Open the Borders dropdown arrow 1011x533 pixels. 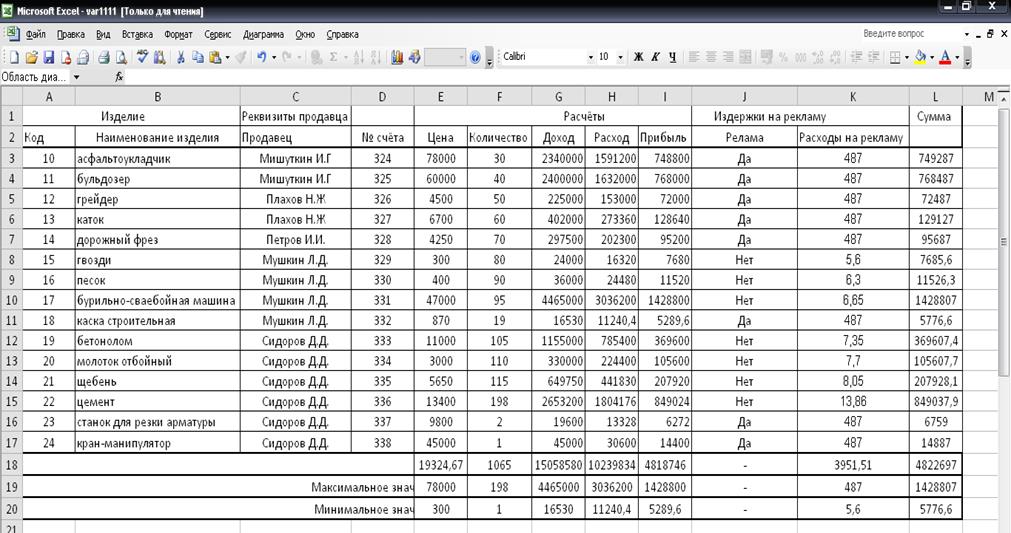(907, 57)
